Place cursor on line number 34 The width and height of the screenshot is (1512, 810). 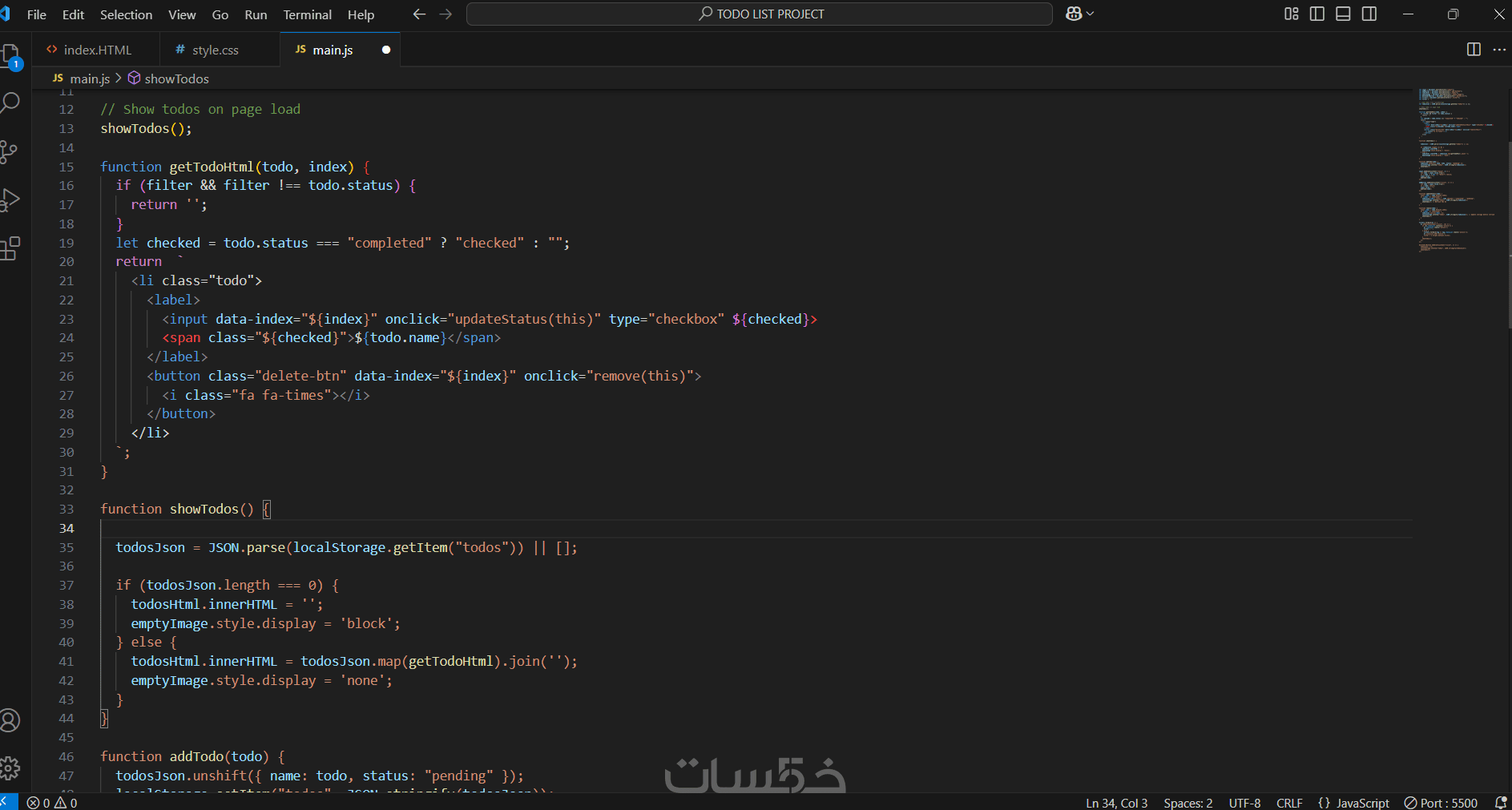(67, 528)
